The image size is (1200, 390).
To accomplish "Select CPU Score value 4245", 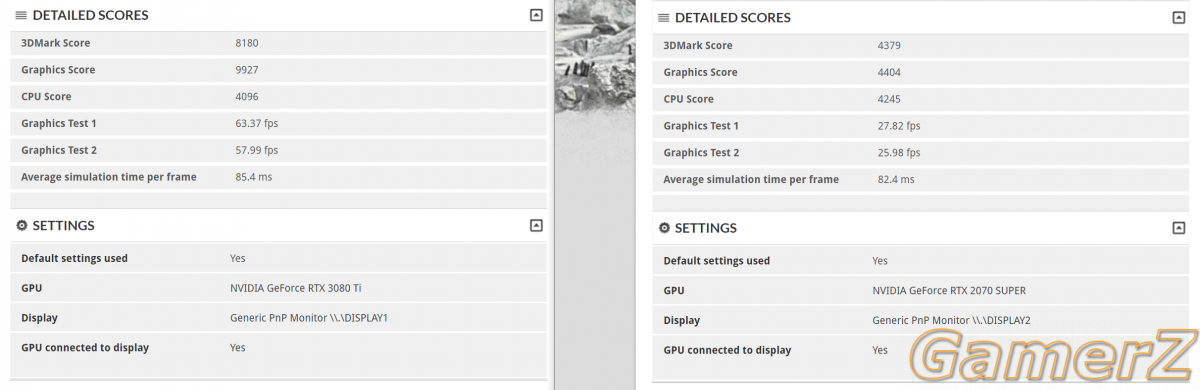I will pyautogui.click(x=888, y=99).
